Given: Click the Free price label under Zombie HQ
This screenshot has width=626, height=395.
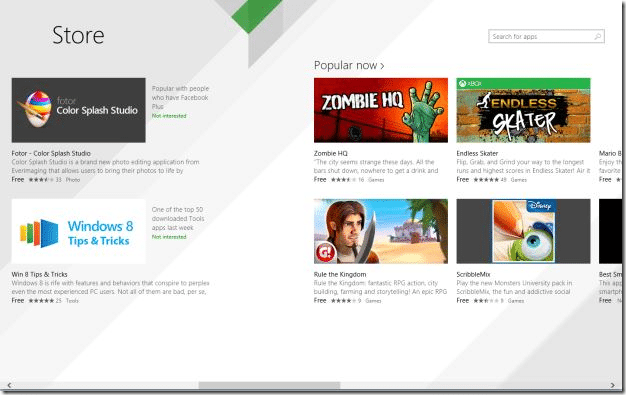Looking at the screenshot, I should 320,180.
